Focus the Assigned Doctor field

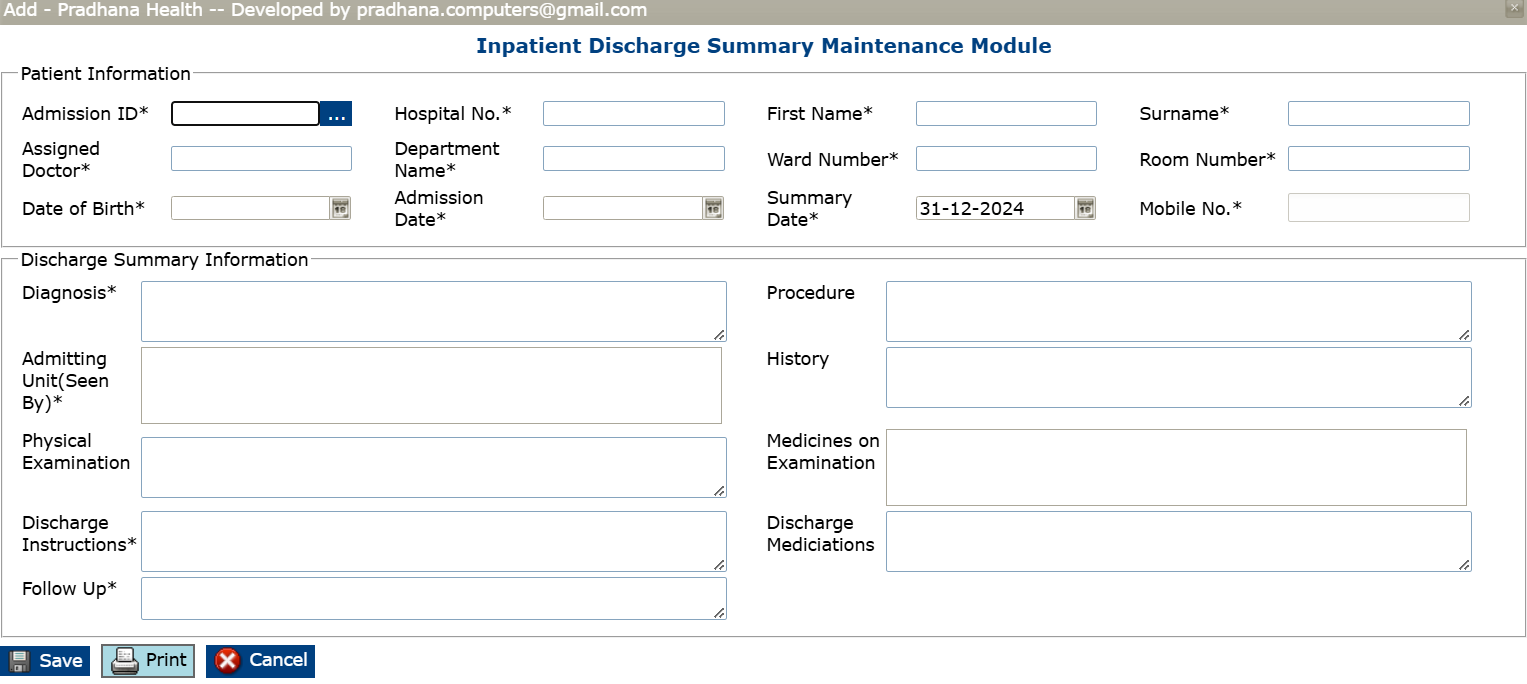click(261, 159)
